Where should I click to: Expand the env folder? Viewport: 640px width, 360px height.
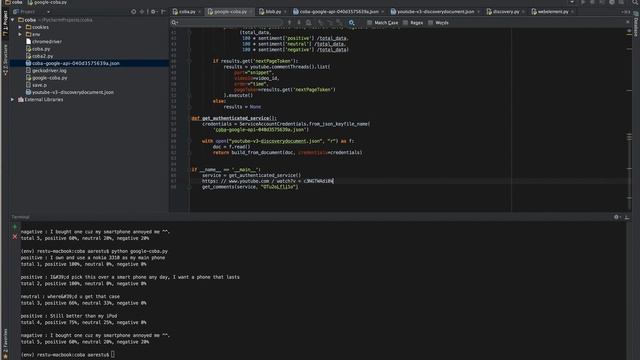pos(20,34)
